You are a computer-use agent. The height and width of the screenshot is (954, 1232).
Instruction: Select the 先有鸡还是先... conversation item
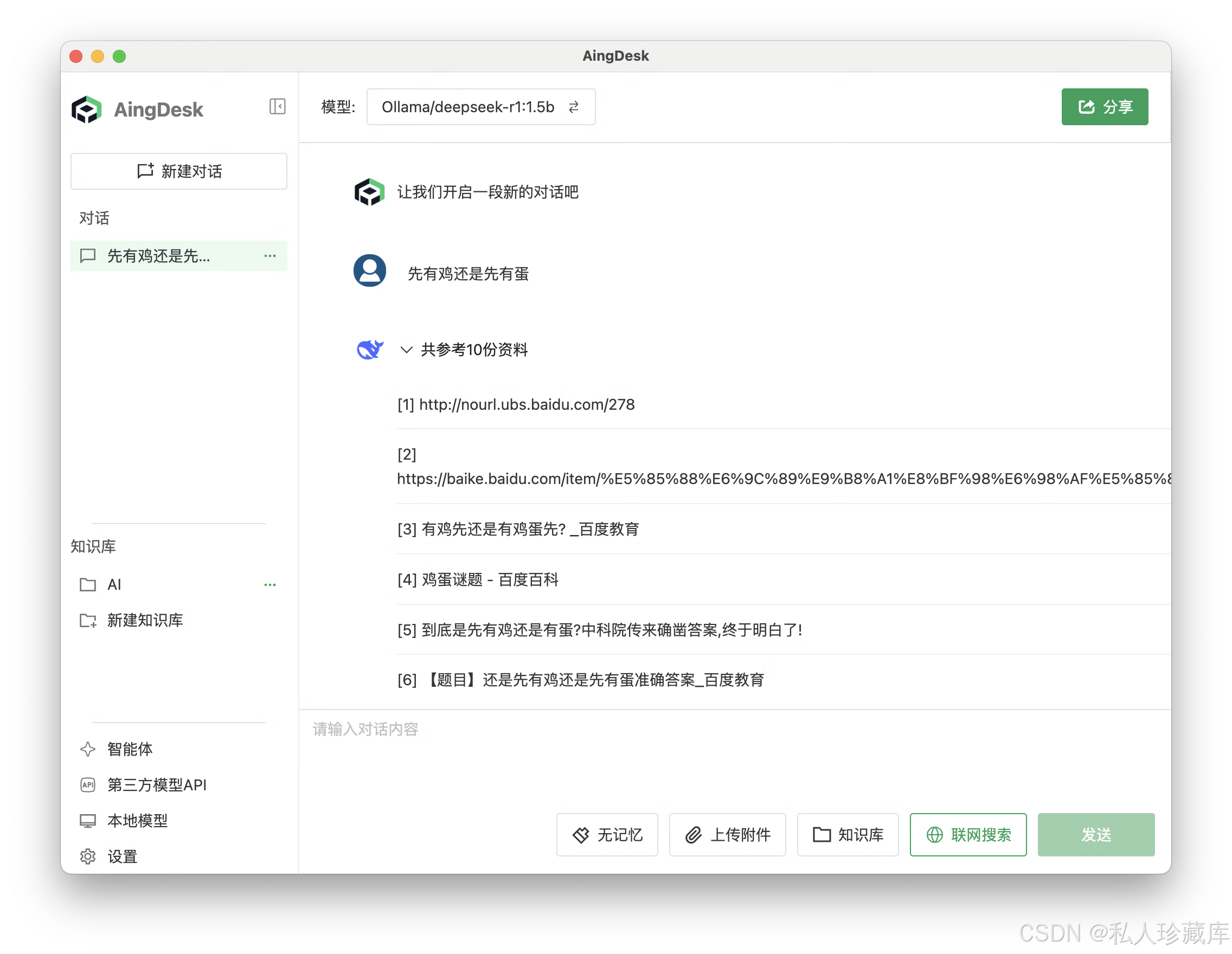click(158, 256)
